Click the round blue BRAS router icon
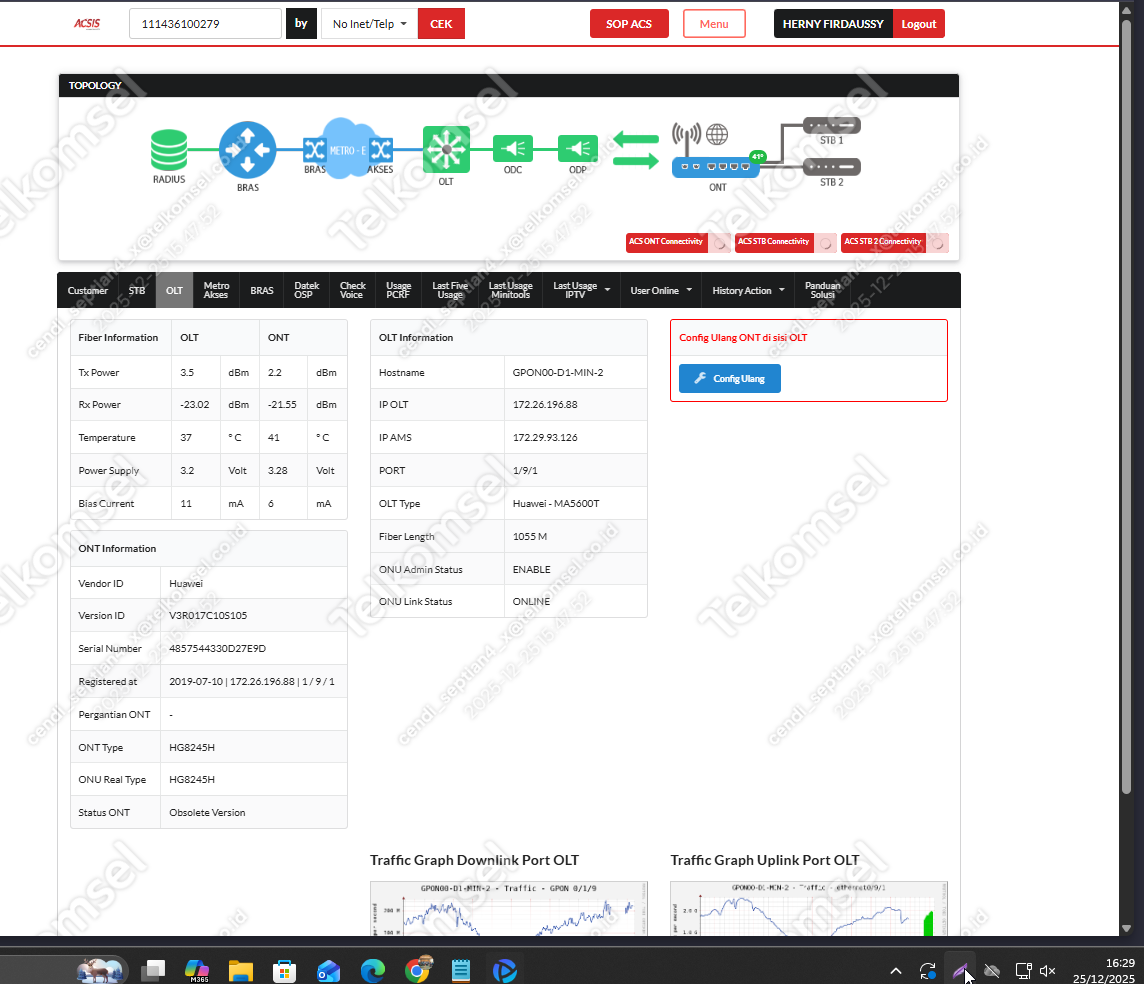This screenshot has width=1144, height=984. click(x=247, y=150)
